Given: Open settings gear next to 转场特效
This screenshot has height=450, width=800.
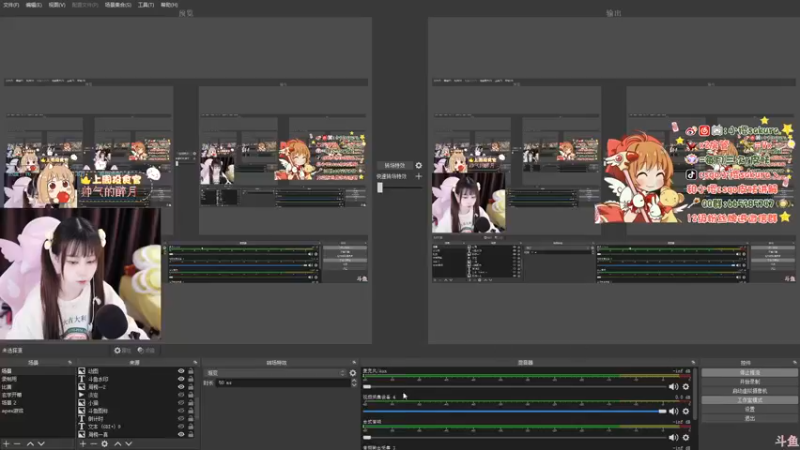Looking at the screenshot, I should 419,165.
